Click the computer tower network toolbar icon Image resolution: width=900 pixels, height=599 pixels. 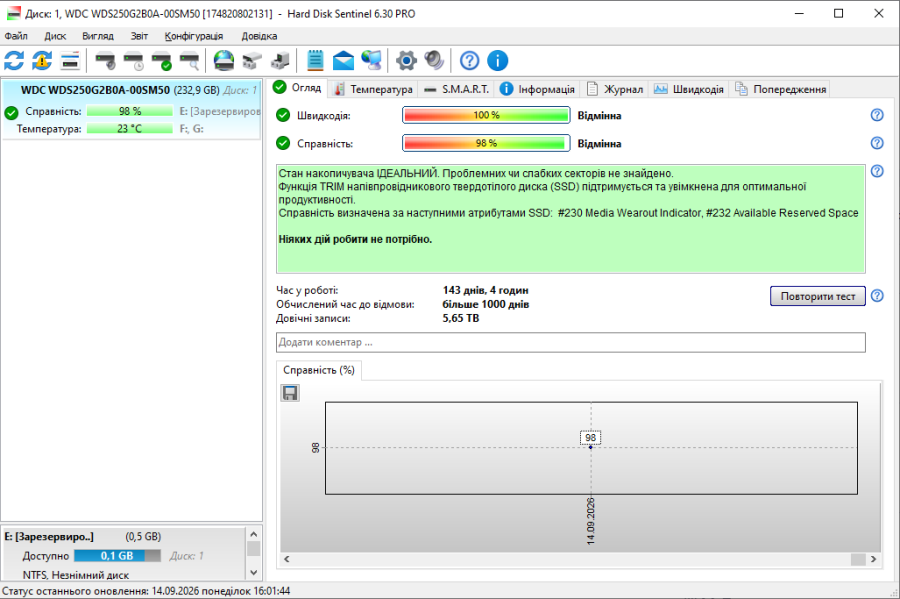[x=280, y=60]
